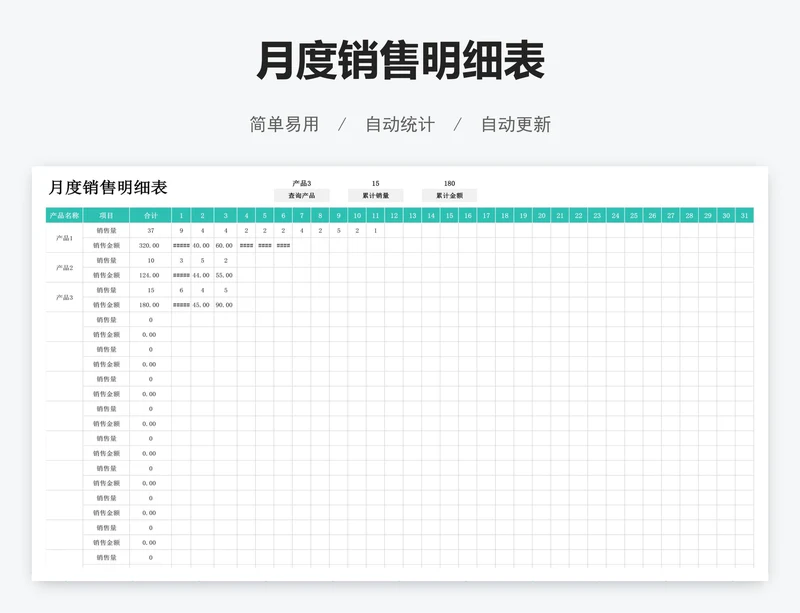Select 产品2 销售金额 item label
800x613 pixels.
106,275
